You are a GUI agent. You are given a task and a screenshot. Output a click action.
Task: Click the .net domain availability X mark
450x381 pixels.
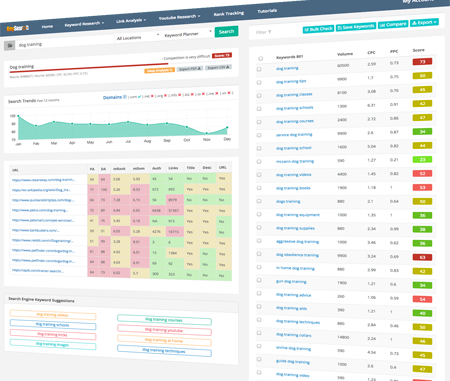tap(152, 96)
